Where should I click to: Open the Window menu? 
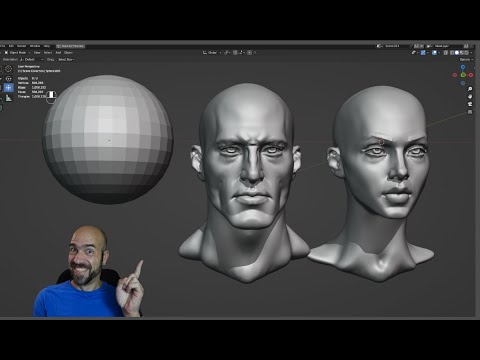[x=35, y=46]
